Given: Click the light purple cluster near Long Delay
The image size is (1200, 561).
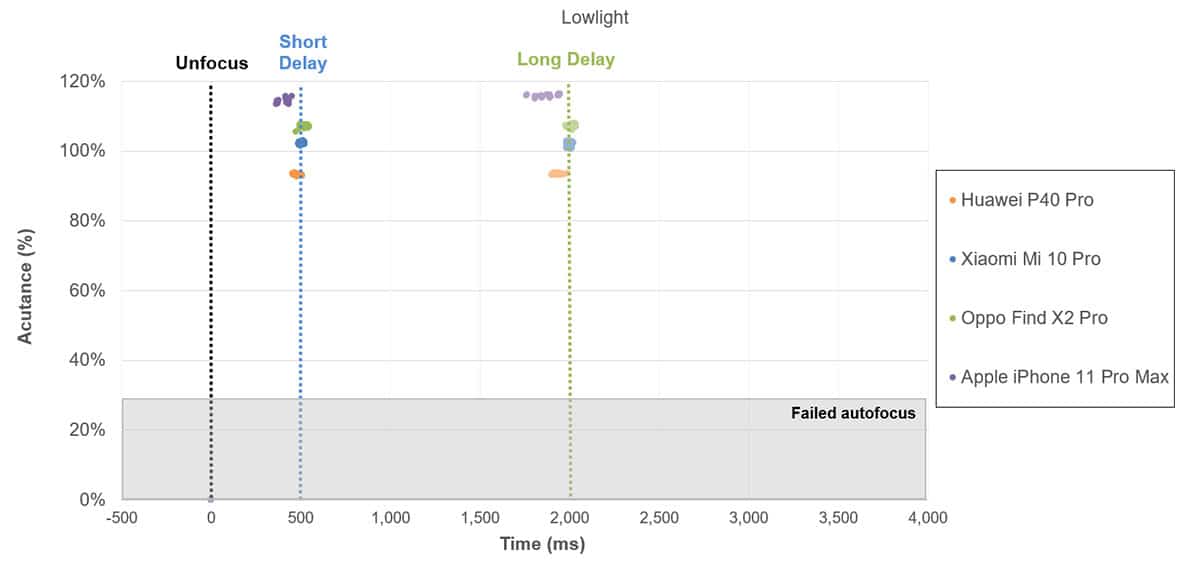Looking at the screenshot, I should (x=543, y=96).
